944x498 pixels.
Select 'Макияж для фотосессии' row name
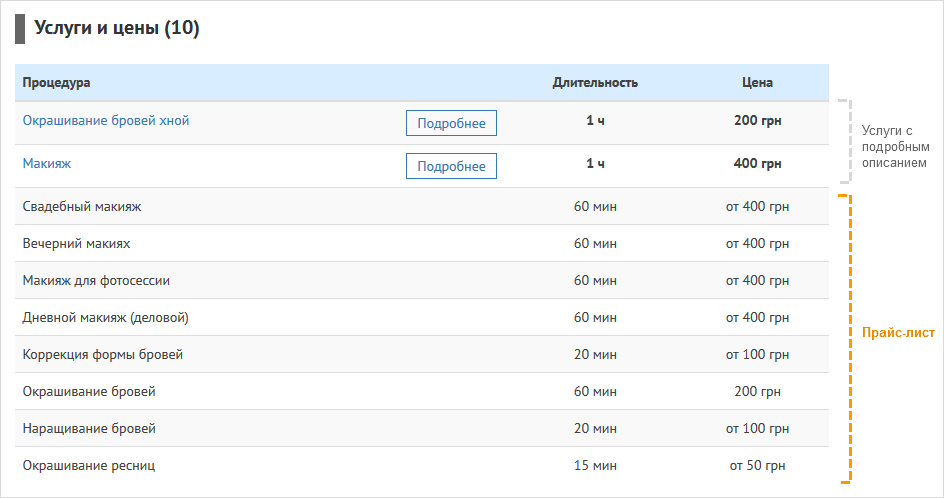point(96,281)
